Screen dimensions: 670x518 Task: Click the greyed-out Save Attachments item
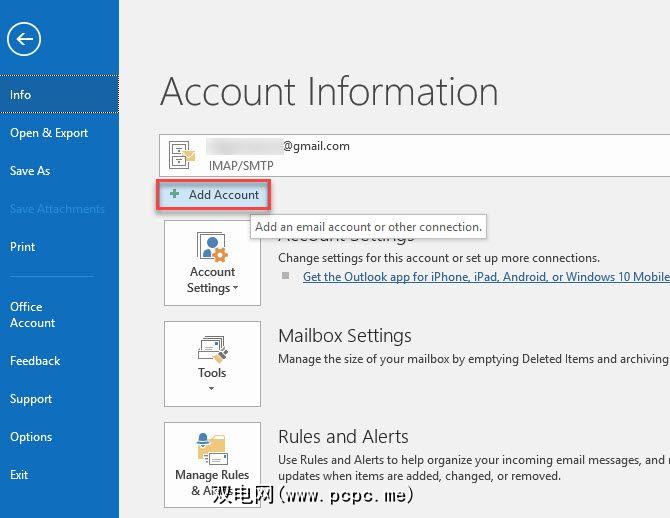point(57,209)
